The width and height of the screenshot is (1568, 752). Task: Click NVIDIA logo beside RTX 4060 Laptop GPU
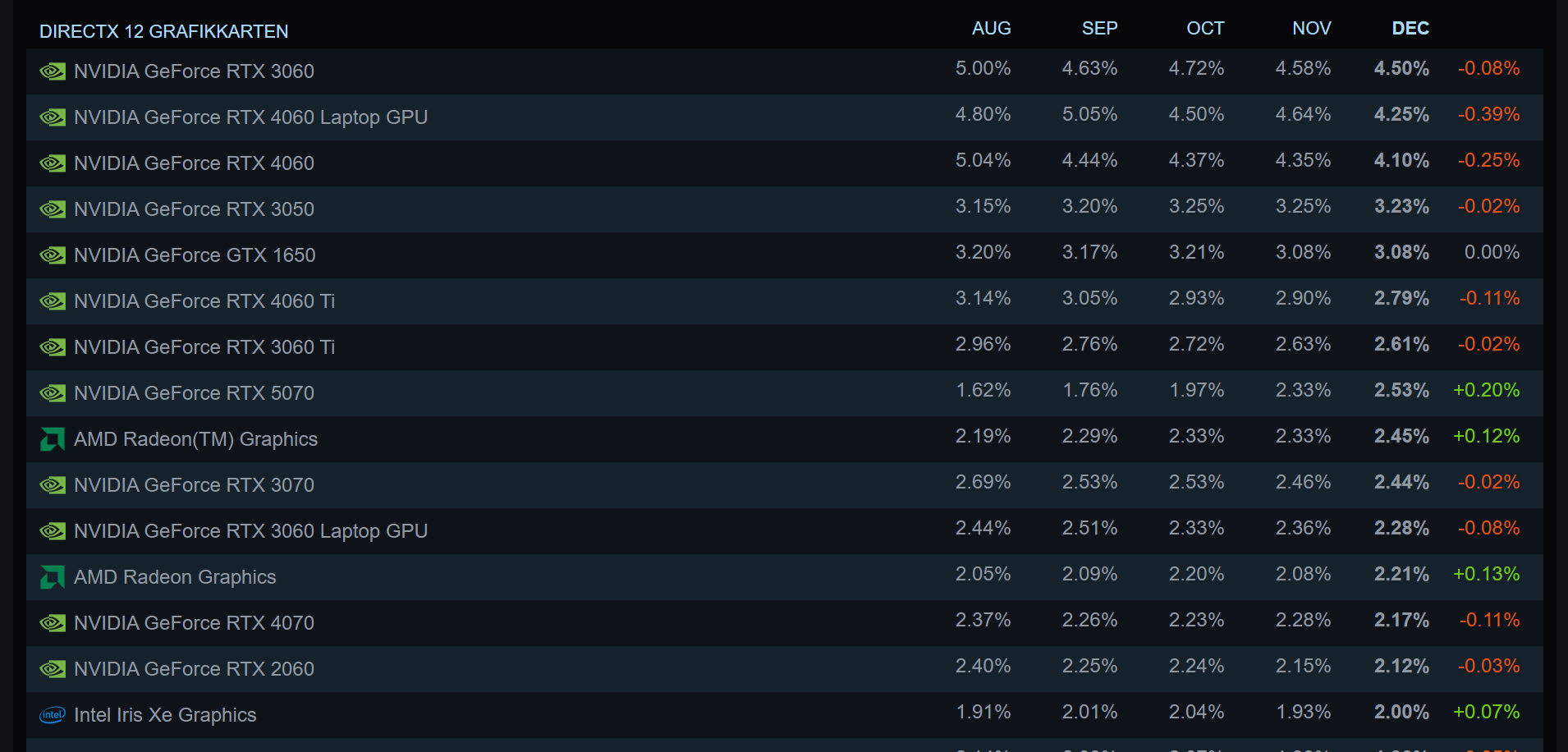click(53, 117)
